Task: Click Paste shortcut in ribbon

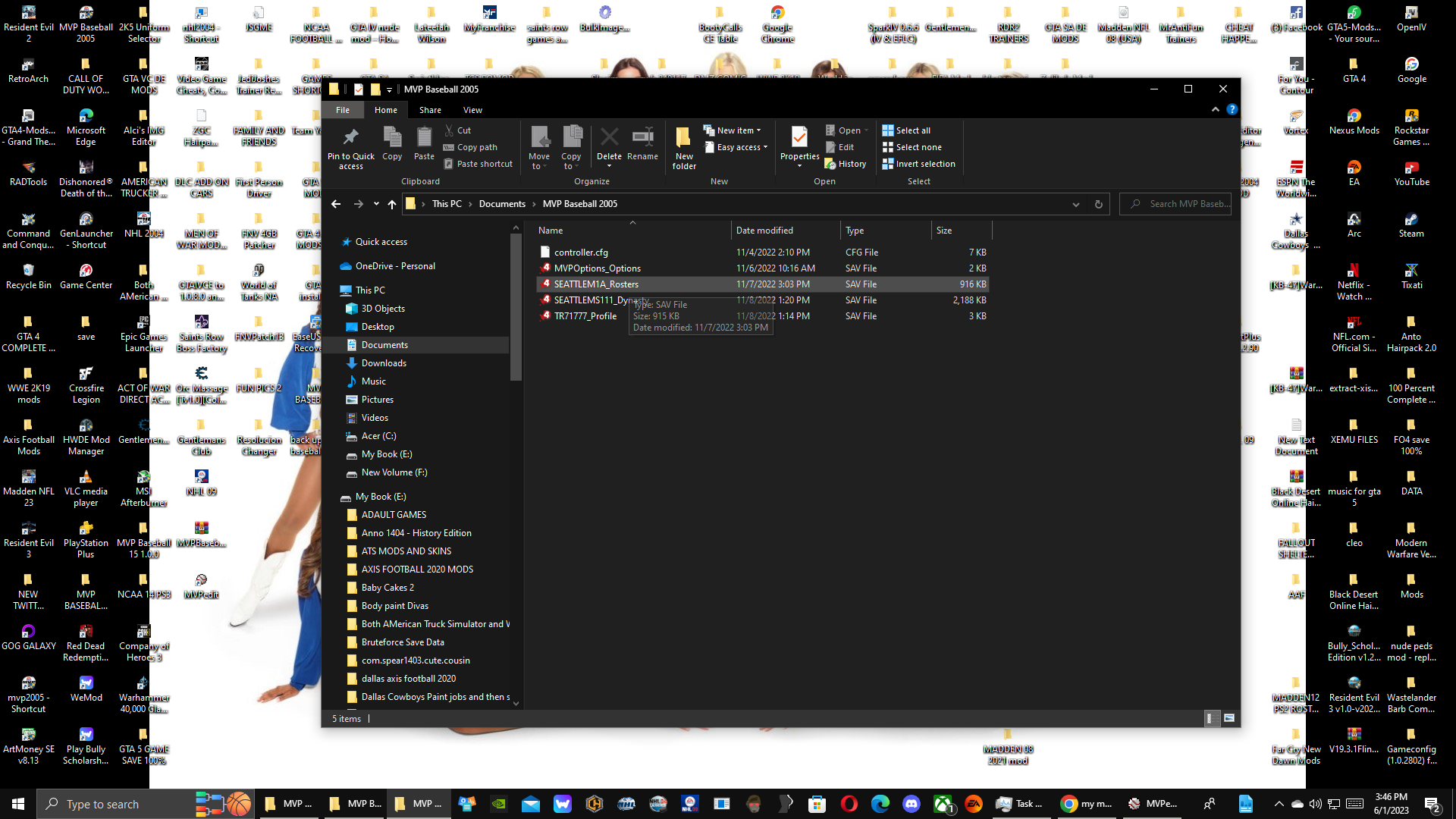Action: 478,164
